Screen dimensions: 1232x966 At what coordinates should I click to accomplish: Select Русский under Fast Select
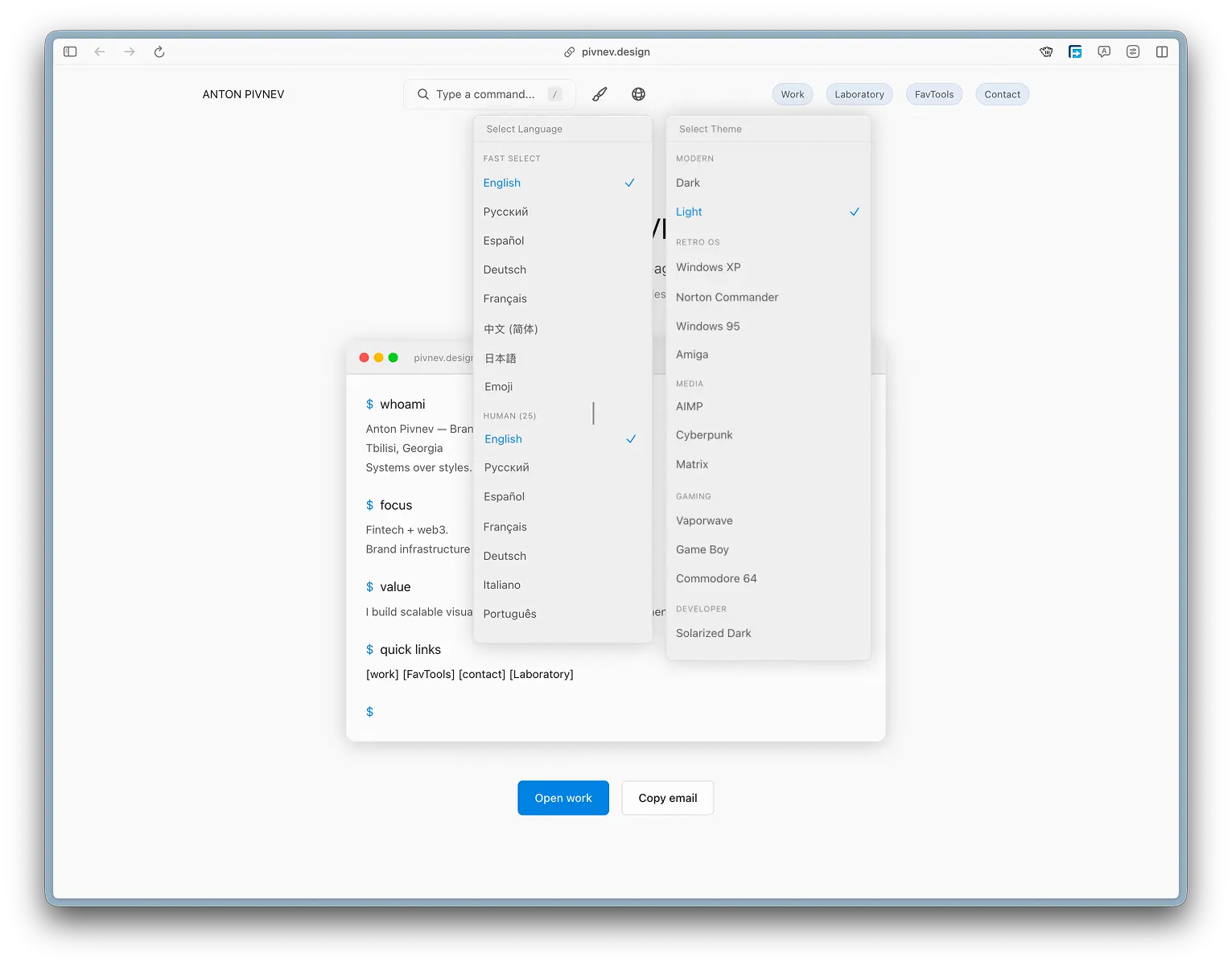(x=505, y=212)
